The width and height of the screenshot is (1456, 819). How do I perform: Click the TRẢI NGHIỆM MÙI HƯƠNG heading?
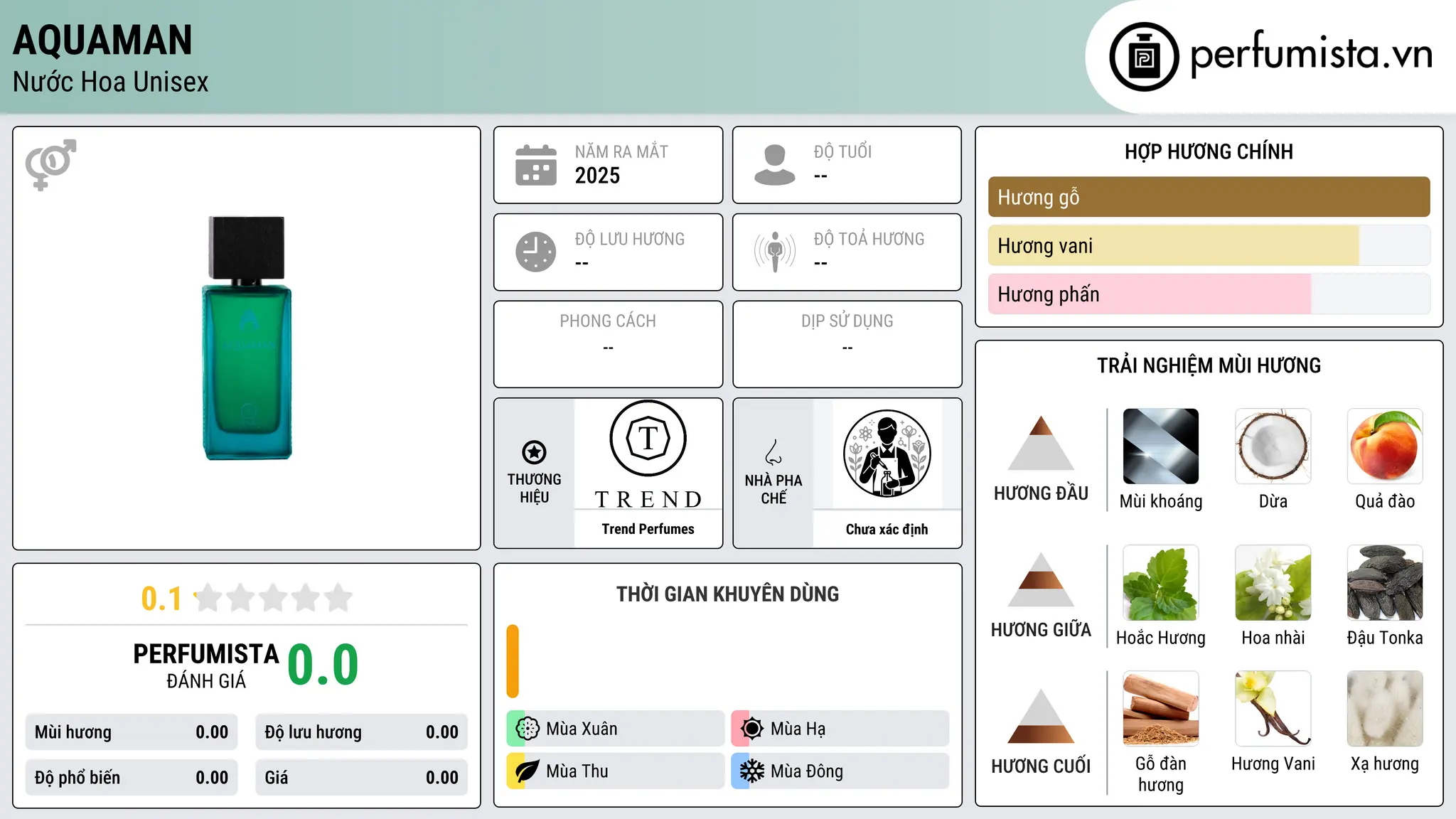click(x=1209, y=365)
